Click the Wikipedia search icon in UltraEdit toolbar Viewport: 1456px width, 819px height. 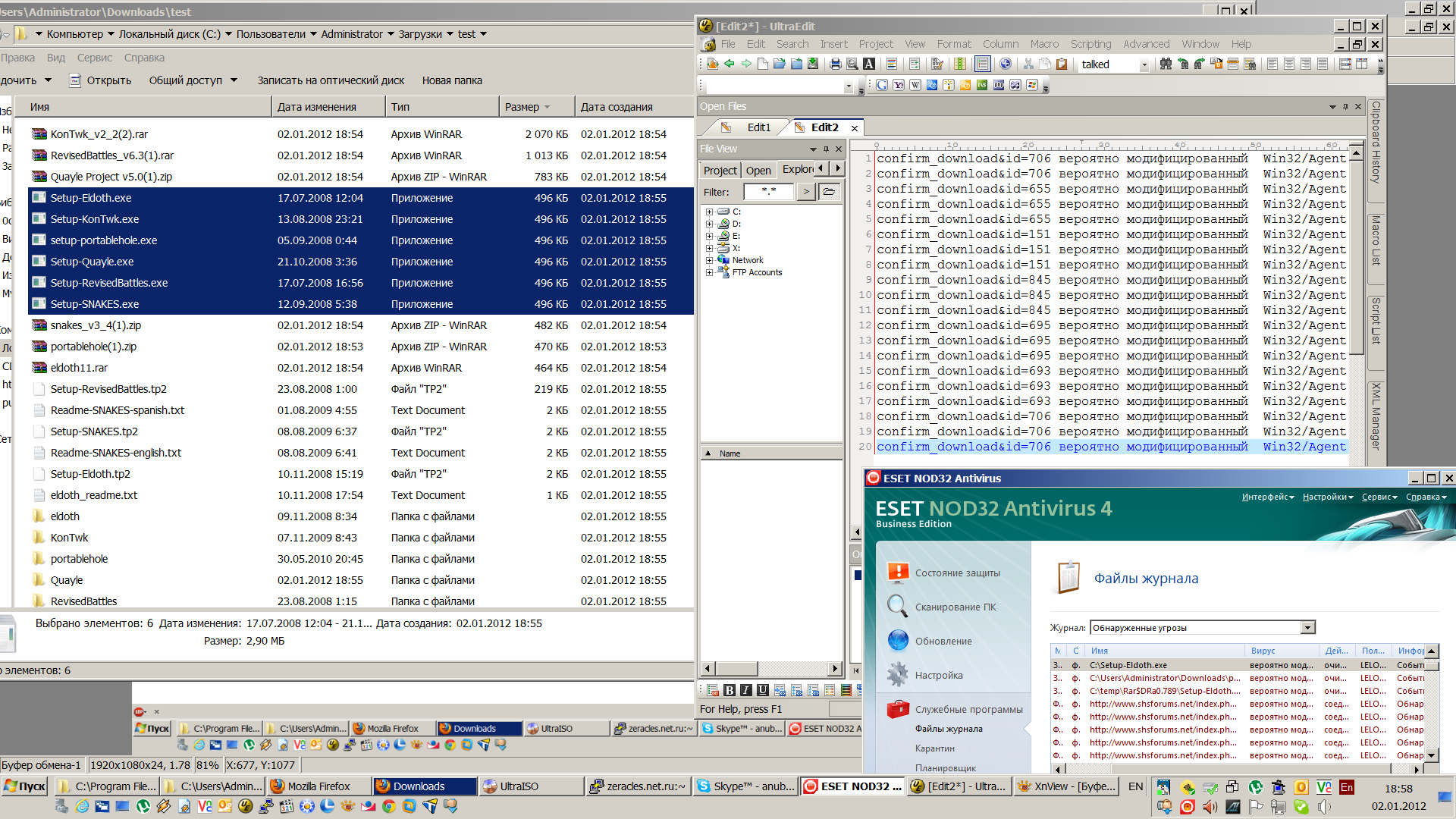(915, 86)
